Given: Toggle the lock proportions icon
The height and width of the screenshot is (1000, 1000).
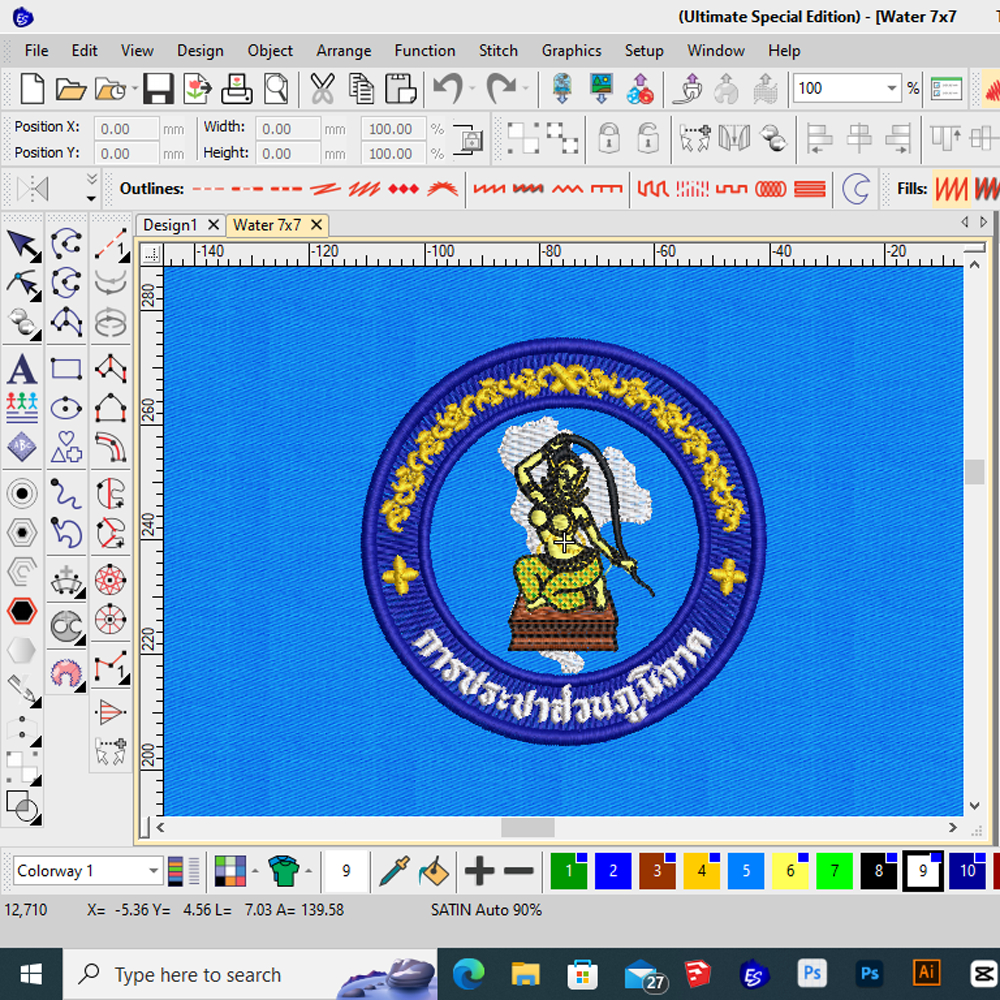Looking at the screenshot, I should pos(469,139).
